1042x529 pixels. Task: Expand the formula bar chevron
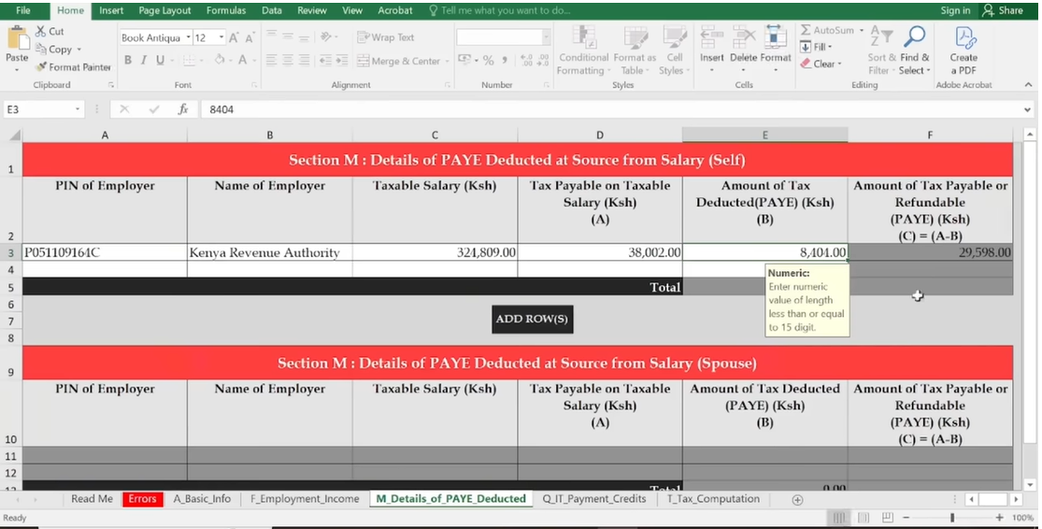coord(1028,109)
